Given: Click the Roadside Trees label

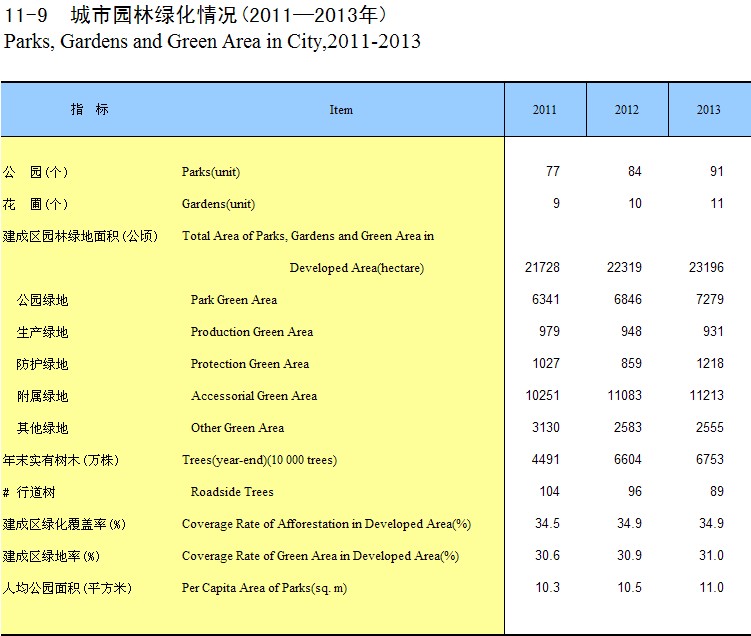Looking at the screenshot, I should (x=232, y=492).
